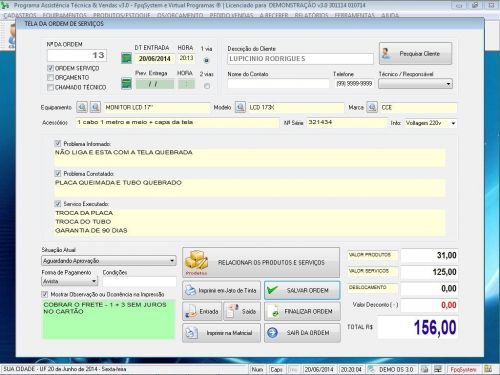Tick the ORDEM SERVIÇO checkbox

(50, 68)
